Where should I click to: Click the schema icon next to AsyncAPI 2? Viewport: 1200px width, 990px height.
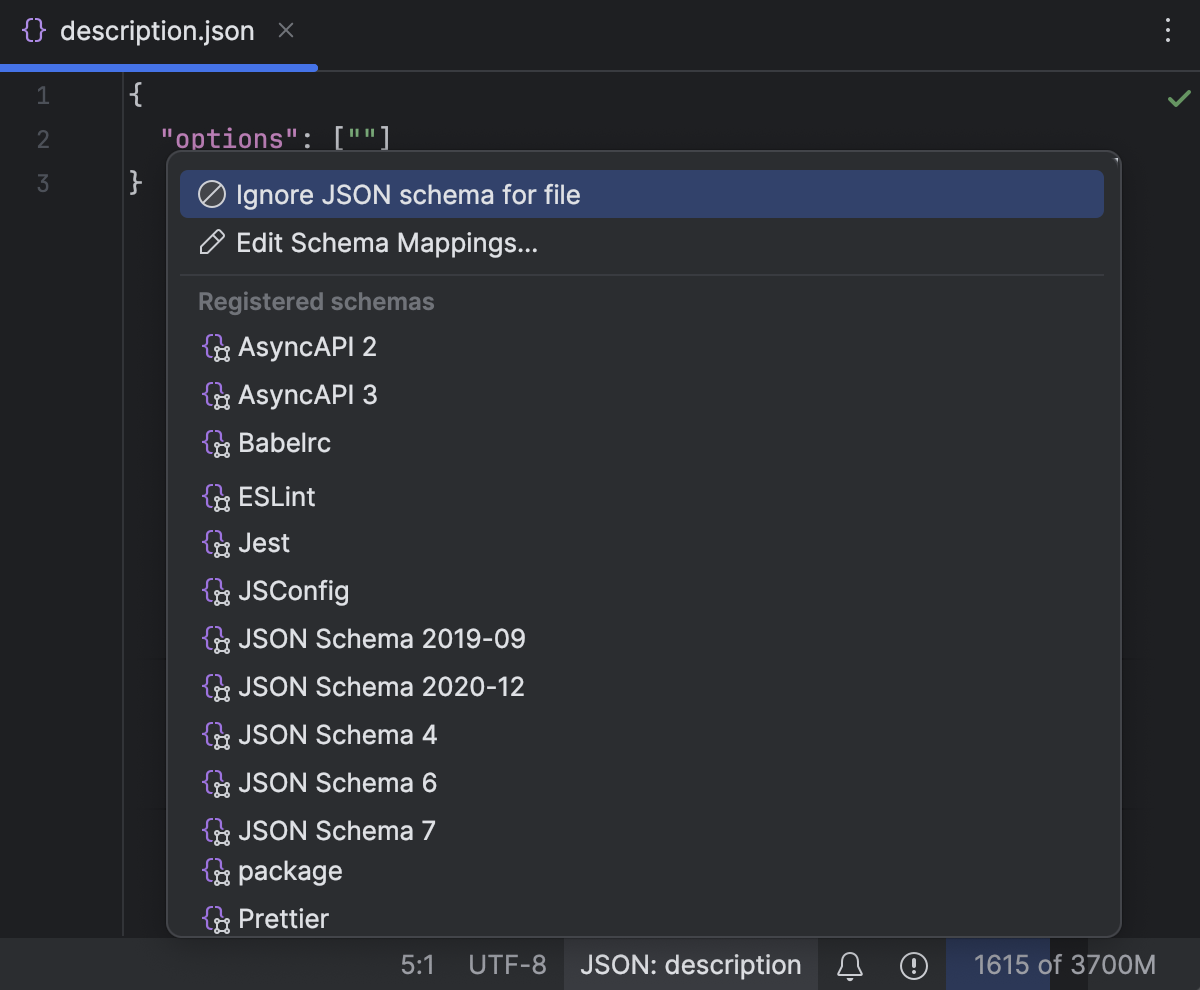215,347
